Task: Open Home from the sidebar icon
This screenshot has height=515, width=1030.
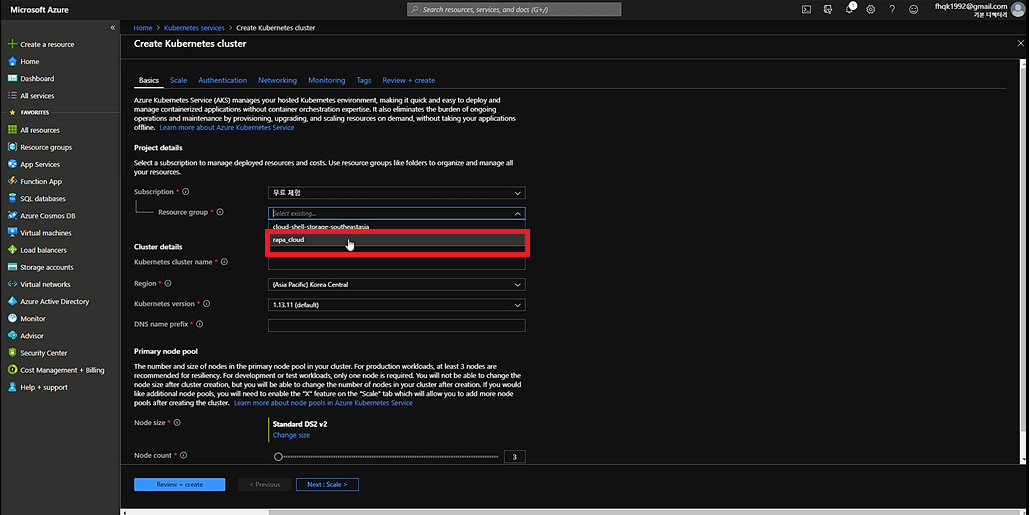Action: [x=12, y=61]
